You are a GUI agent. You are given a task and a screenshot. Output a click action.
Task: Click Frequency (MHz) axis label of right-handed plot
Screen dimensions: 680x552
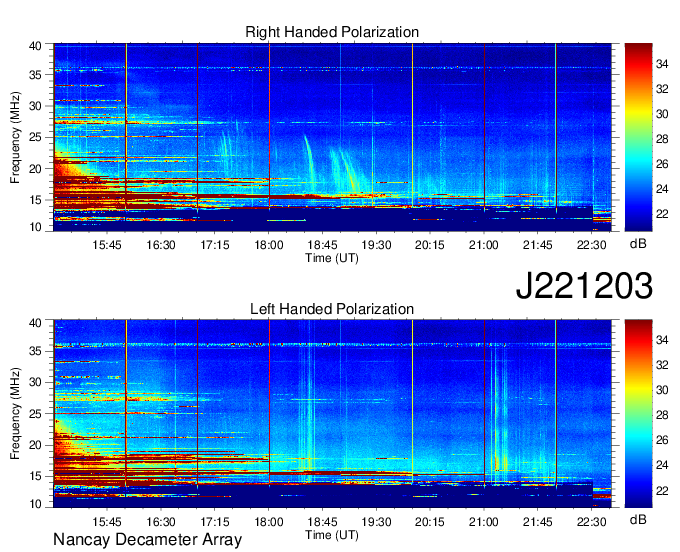point(15,137)
